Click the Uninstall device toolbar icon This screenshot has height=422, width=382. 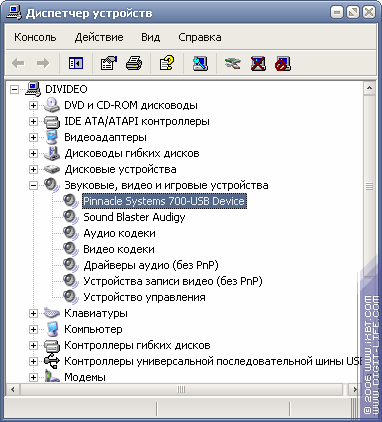(x=258, y=63)
